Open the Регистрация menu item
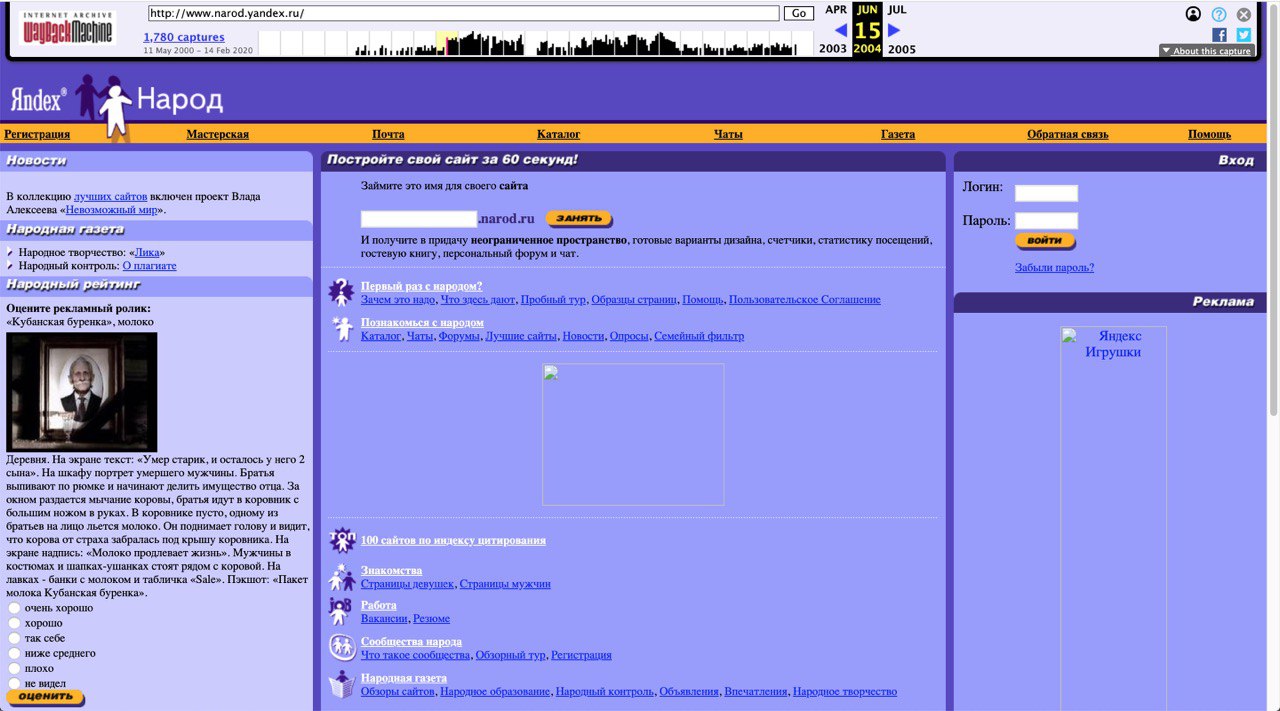Screen dimensions: 1280x711 [37, 134]
